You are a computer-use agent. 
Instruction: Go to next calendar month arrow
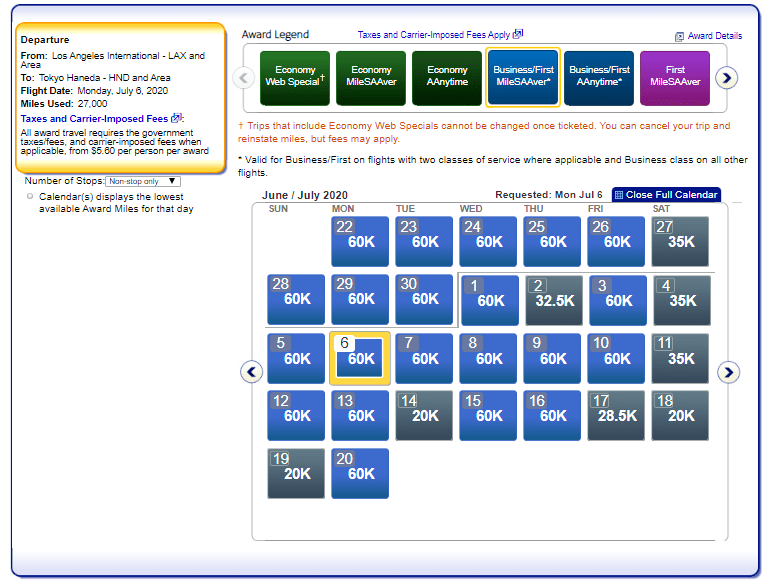pos(729,372)
